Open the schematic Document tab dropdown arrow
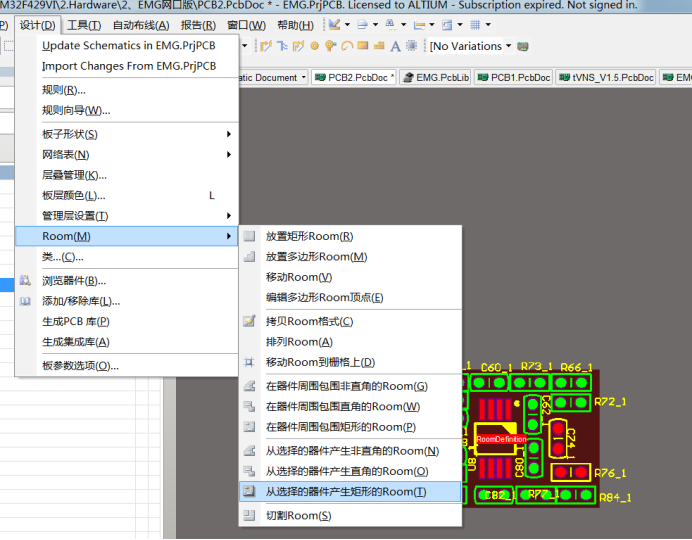This screenshot has width=692, height=540. (304, 78)
